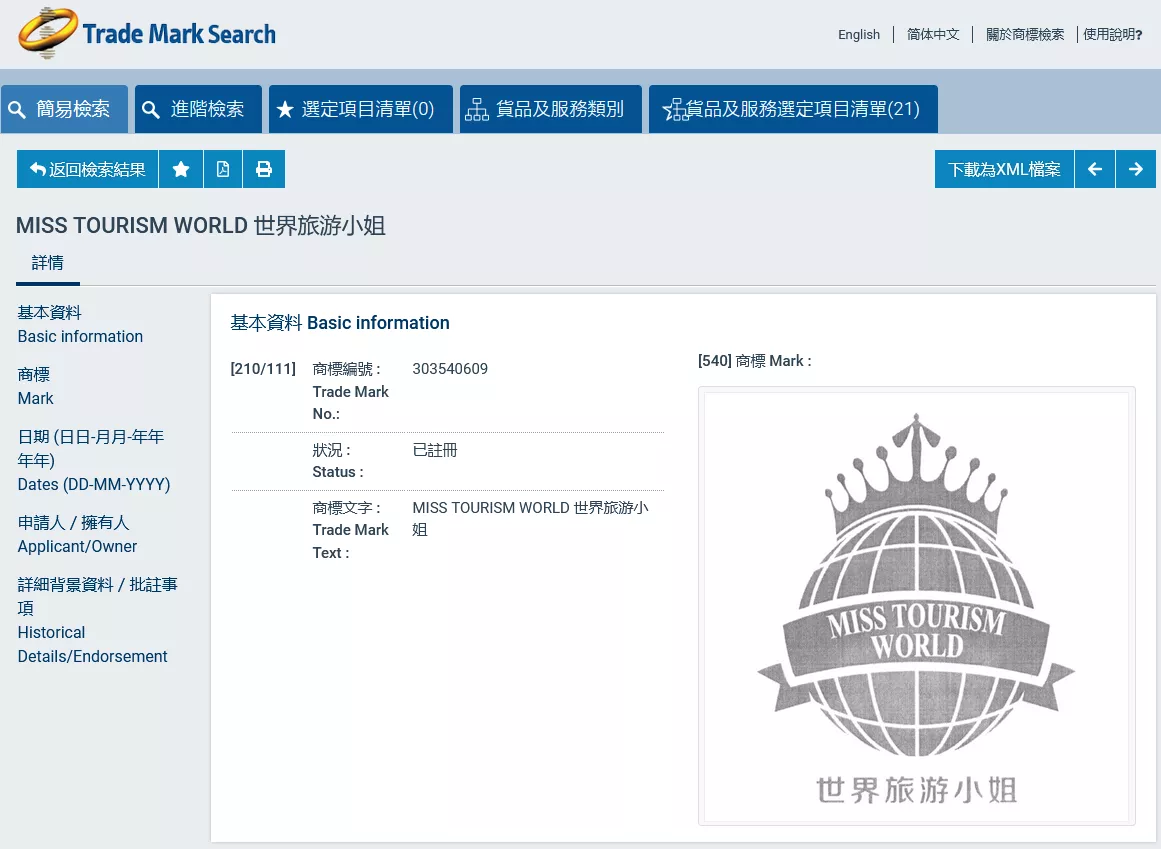Open 貨品及服務選定項目清單(21) tab
This screenshot has height=849, width=1161.
pyautogui.click(x=793, y=110)
